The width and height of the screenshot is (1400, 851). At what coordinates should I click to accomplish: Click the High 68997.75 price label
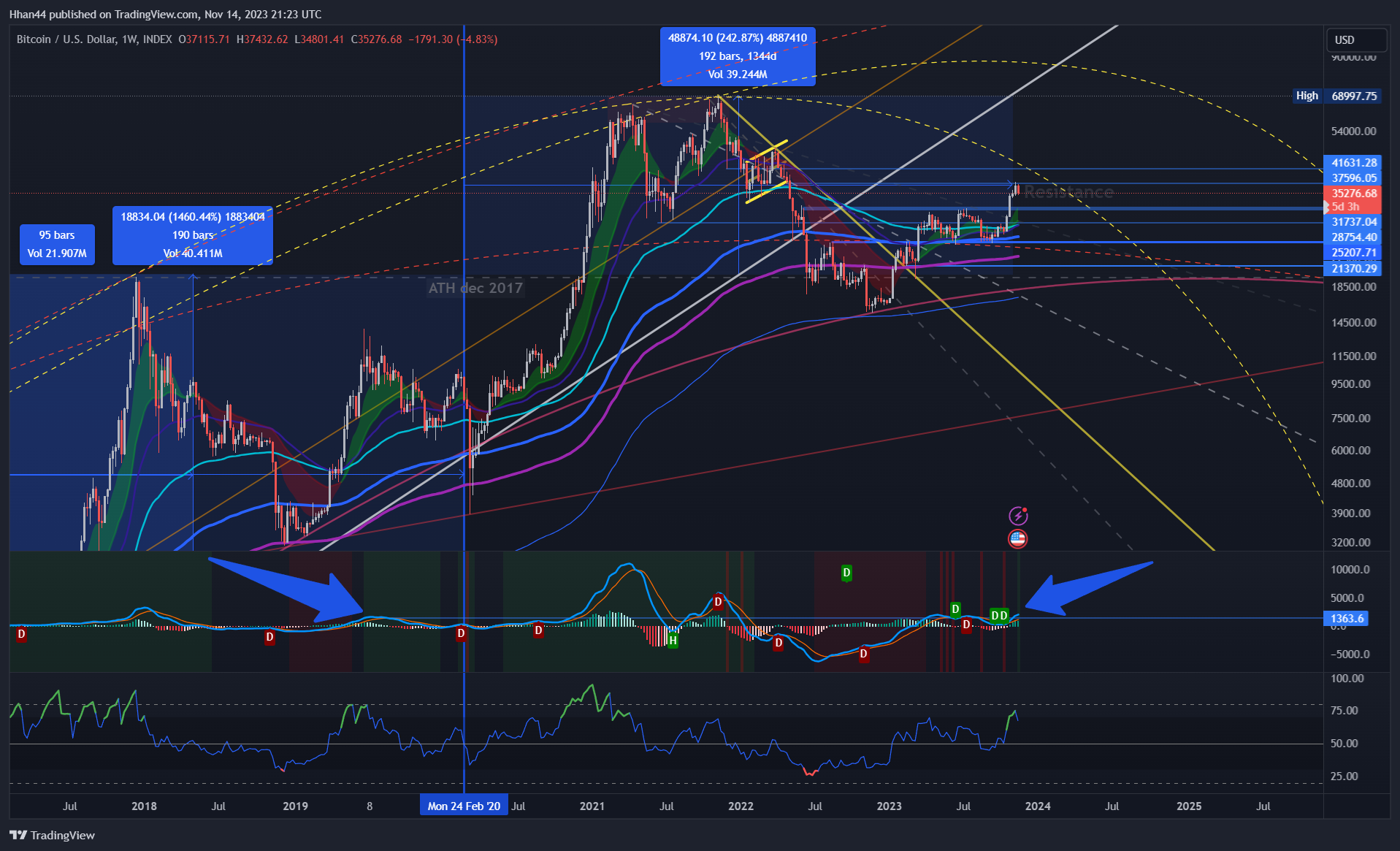(x=1338, y=96)
